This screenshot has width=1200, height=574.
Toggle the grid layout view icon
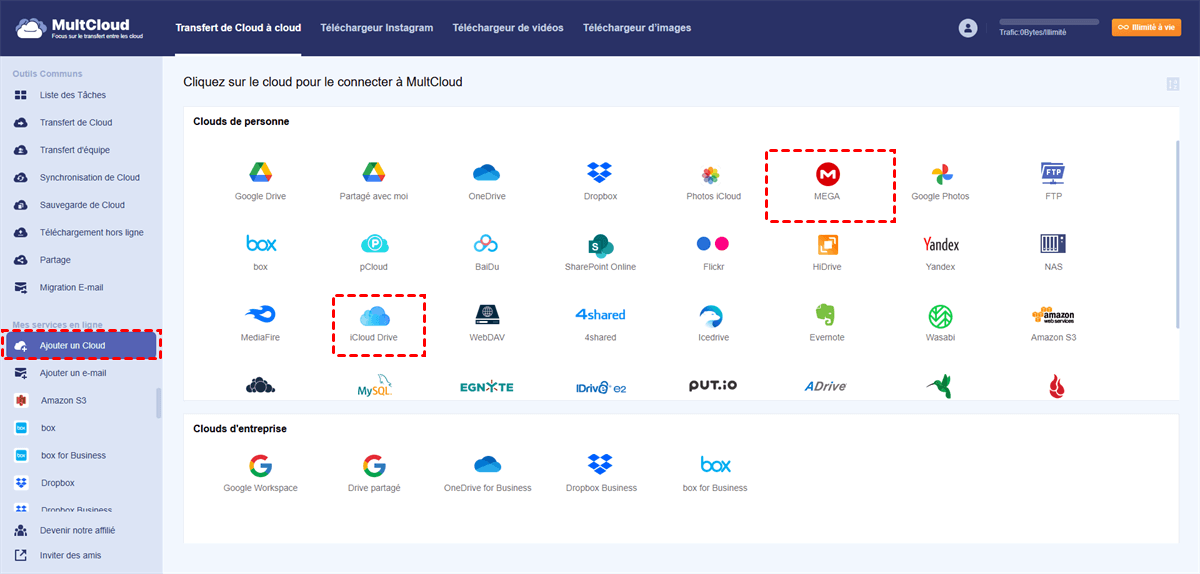[x=1173, y=84]
